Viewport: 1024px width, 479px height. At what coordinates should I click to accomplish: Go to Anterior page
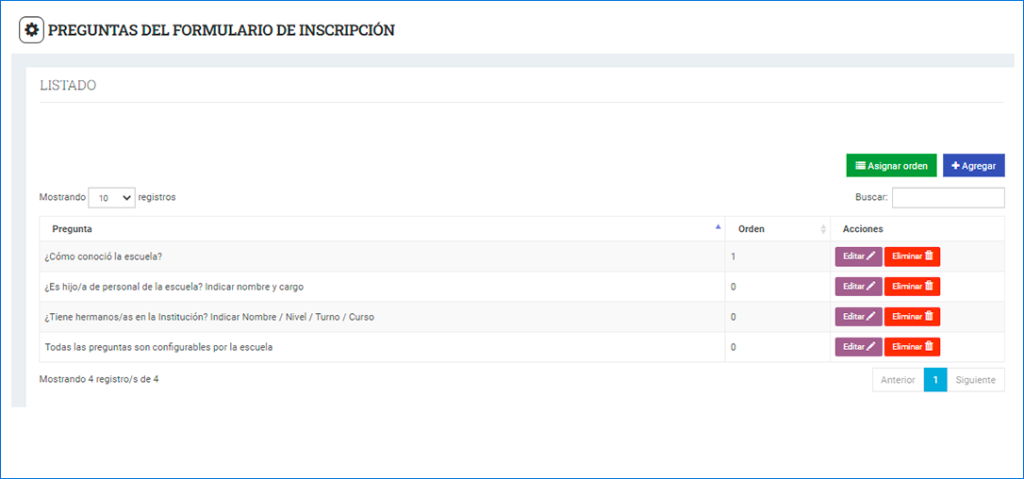click(897, 380)
